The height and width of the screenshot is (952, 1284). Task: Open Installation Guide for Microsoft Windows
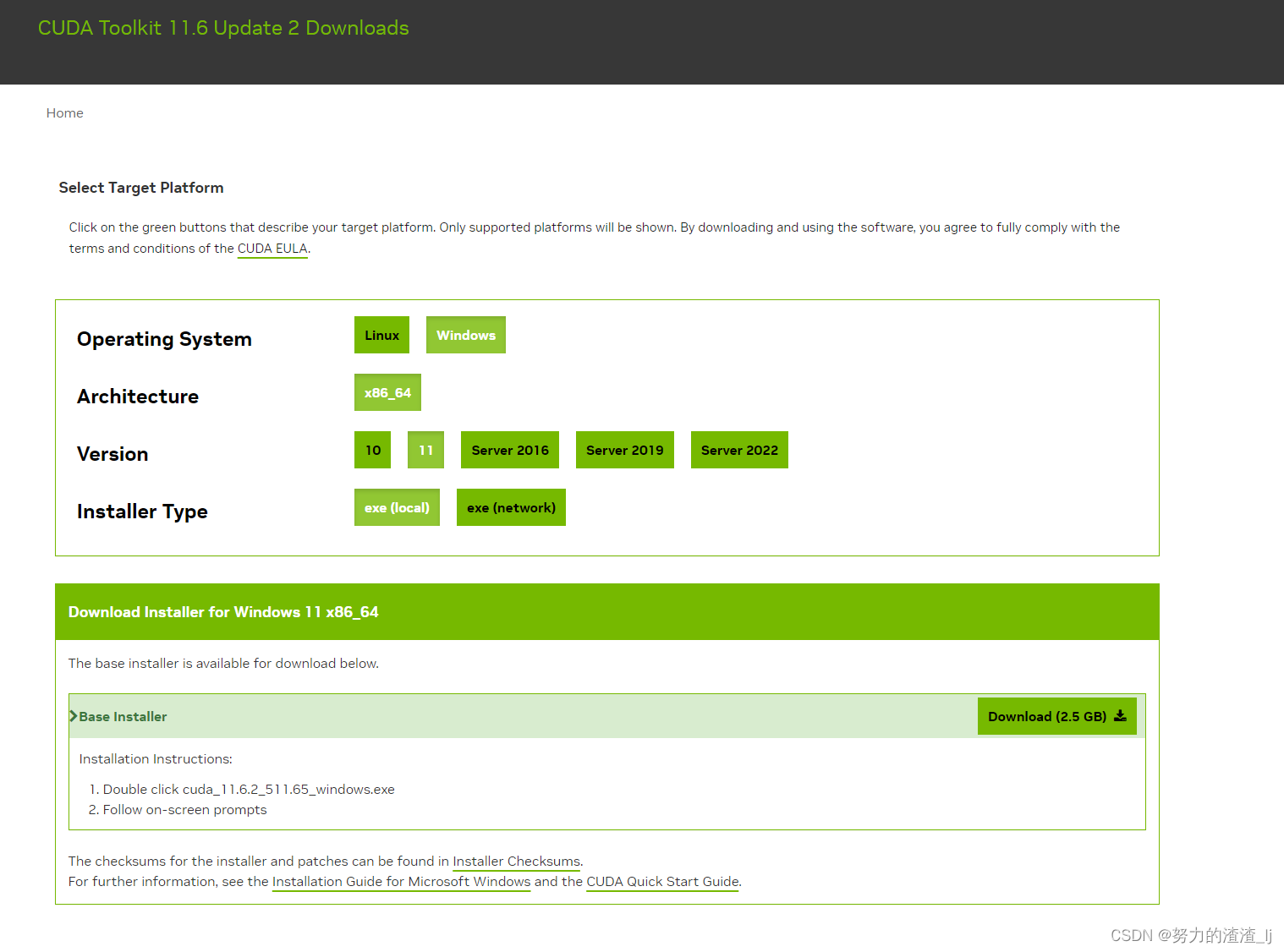[x=401, y=882]
